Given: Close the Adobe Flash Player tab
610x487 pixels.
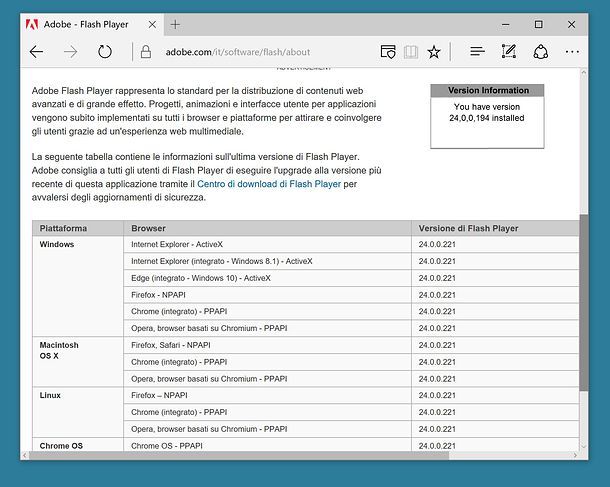Looking at the screenshot, I should [x=152, y=25].
